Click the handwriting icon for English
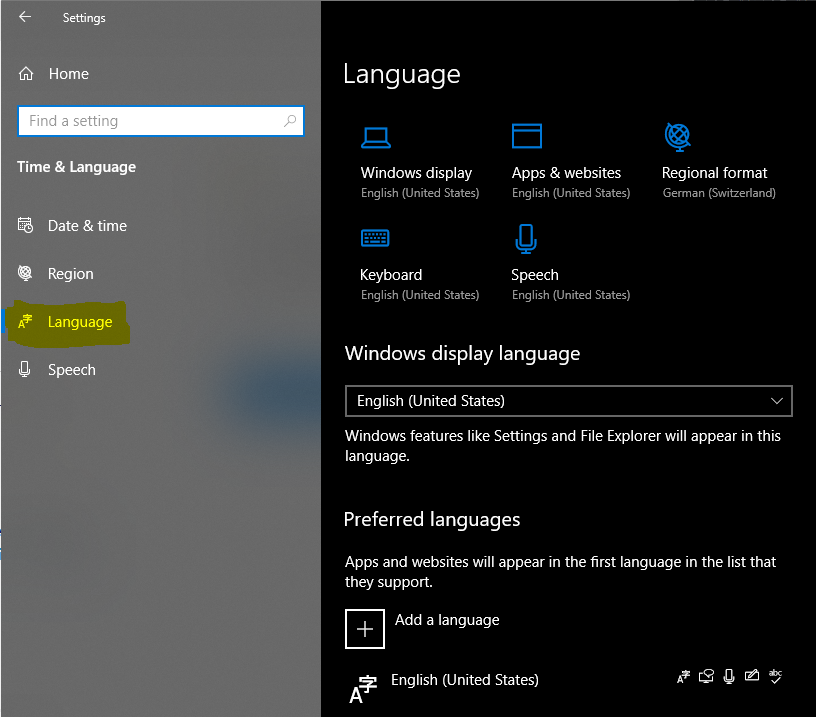Screen dimensions: 816x717 [751, 675]
